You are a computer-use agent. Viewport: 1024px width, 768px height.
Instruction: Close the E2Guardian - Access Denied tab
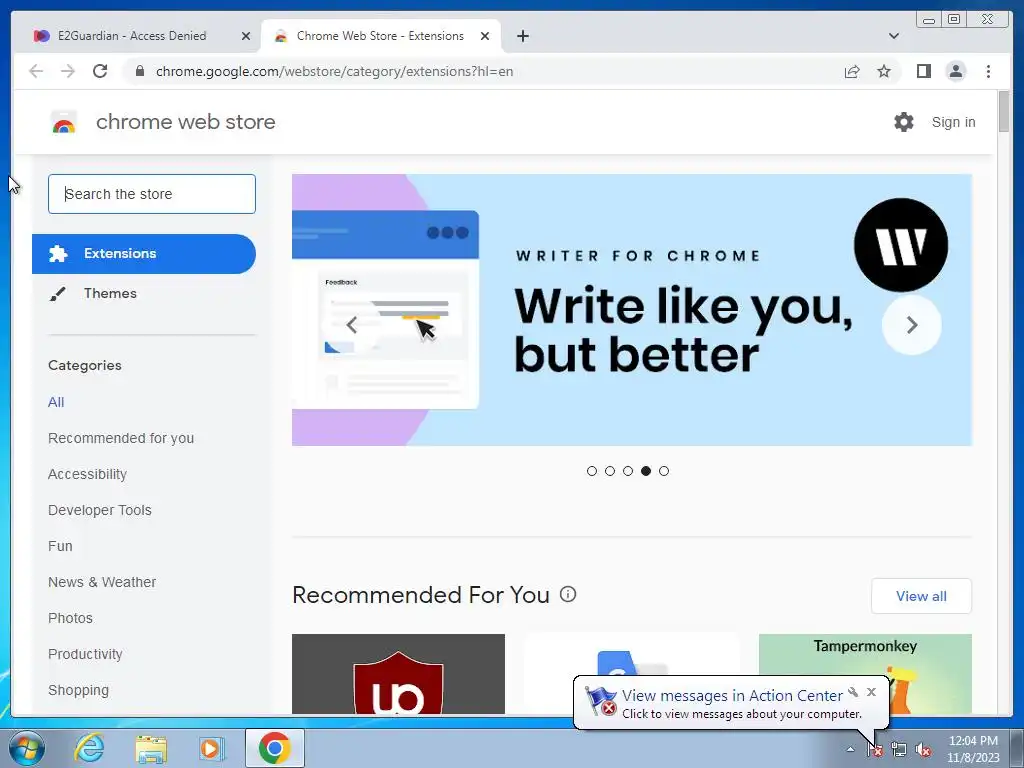[x=246, y=36]
